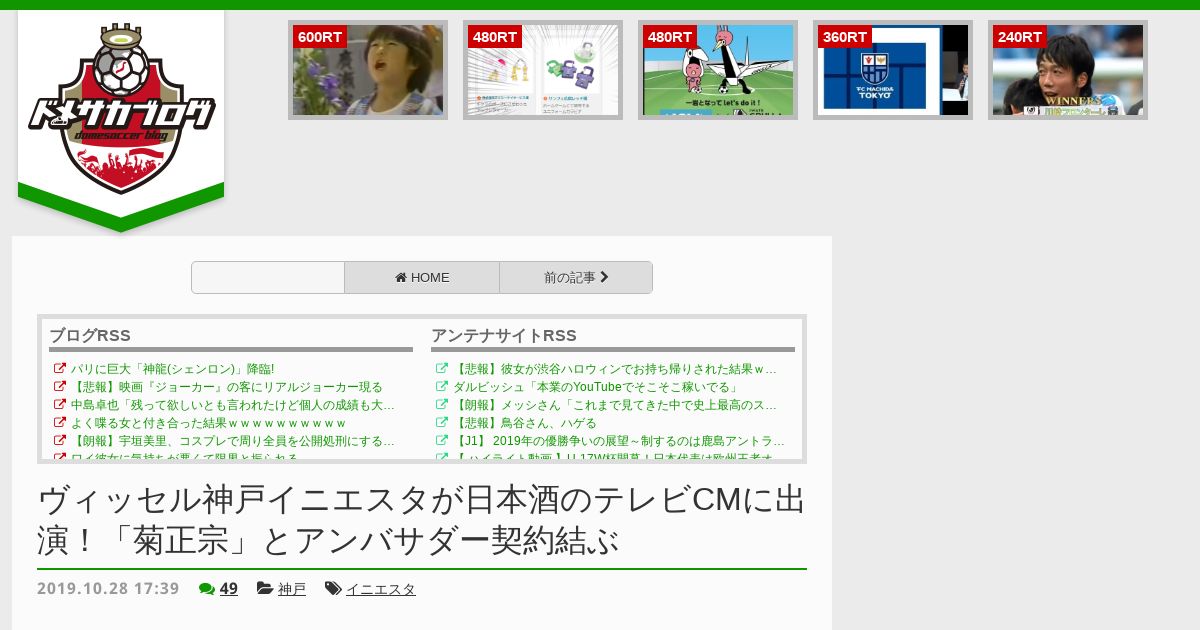The height and width of the screenshot is (630, 1200).
Task: Go to 前の記事 previous article
Action: click(576, 278)
